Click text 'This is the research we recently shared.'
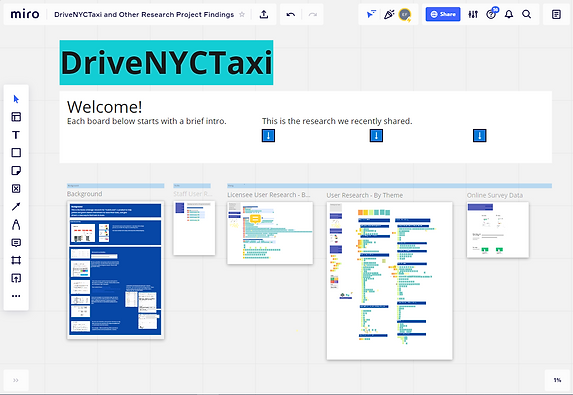This screenshot has width=573, height=395. pyautogui.click(x=337, y=121)
